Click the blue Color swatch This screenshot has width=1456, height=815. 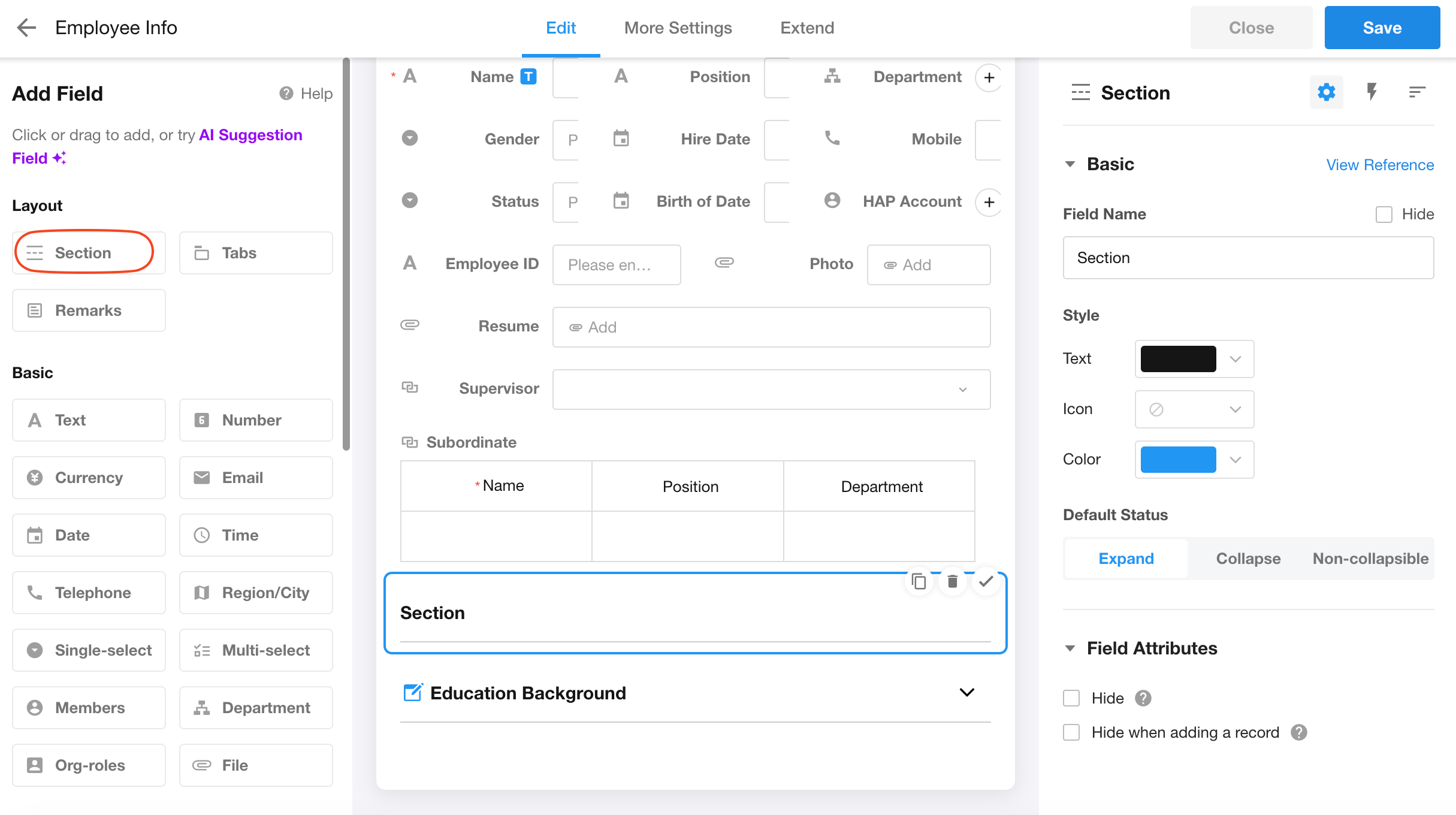1178,460
